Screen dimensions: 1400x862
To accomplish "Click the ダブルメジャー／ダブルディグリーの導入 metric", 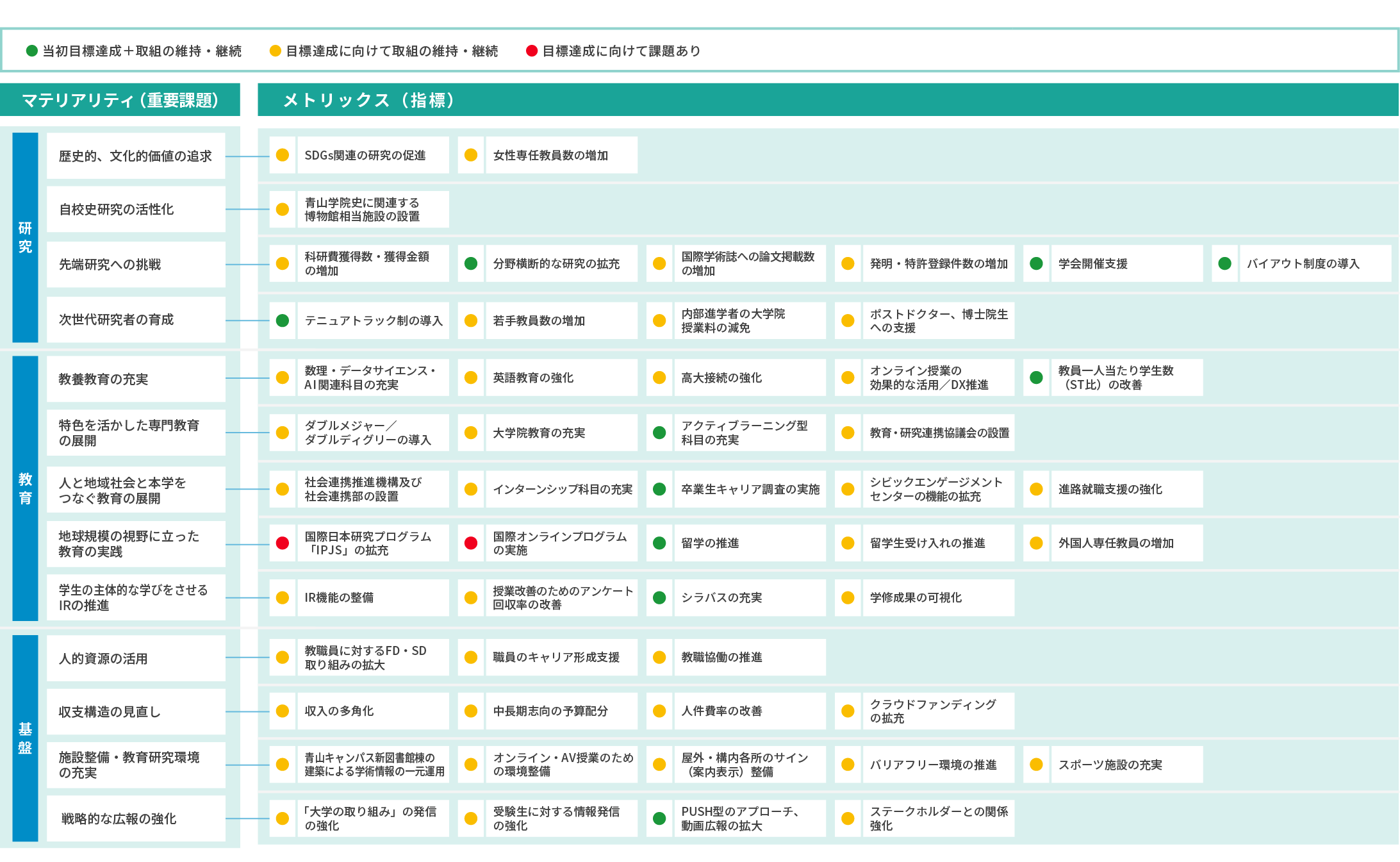I will pyautogui.click(x=373, y=433).
